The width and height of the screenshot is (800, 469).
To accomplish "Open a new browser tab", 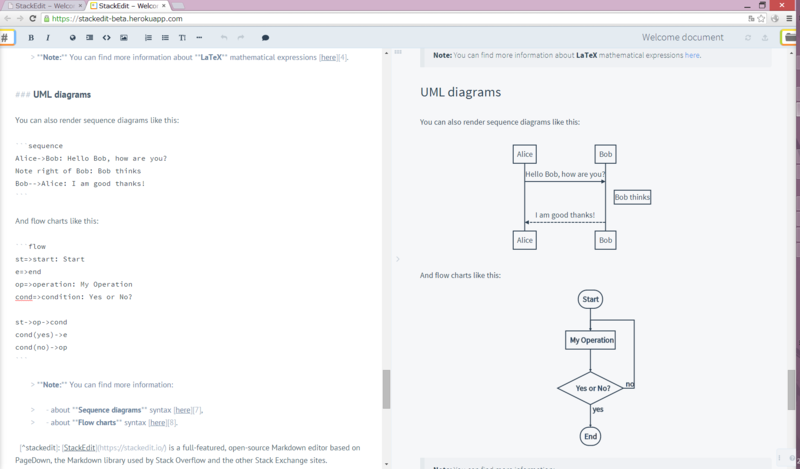I will pyautogui.click(x=178, y=6).
